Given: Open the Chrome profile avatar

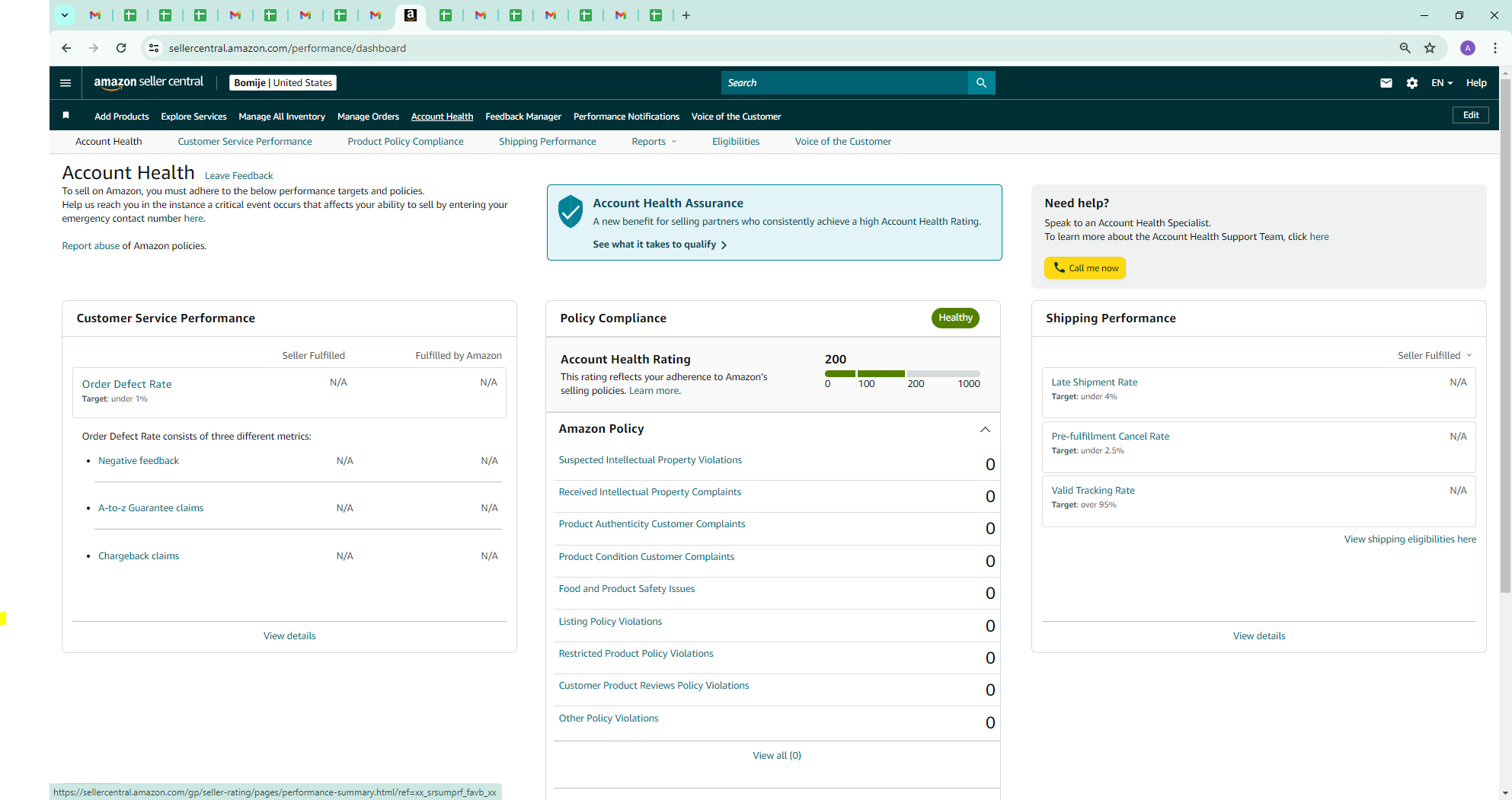Looking at the screenshot, I should point(1468,48).
